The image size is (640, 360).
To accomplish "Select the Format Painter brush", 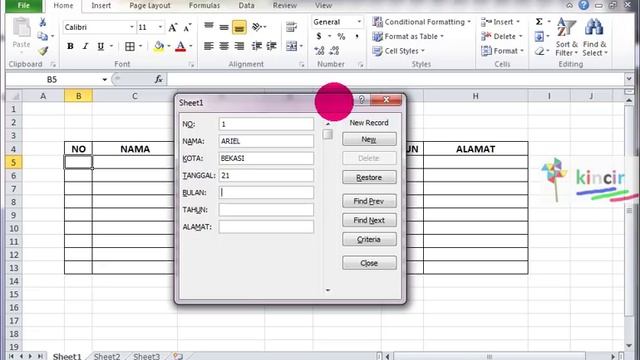I will click(x=43, y=51).
